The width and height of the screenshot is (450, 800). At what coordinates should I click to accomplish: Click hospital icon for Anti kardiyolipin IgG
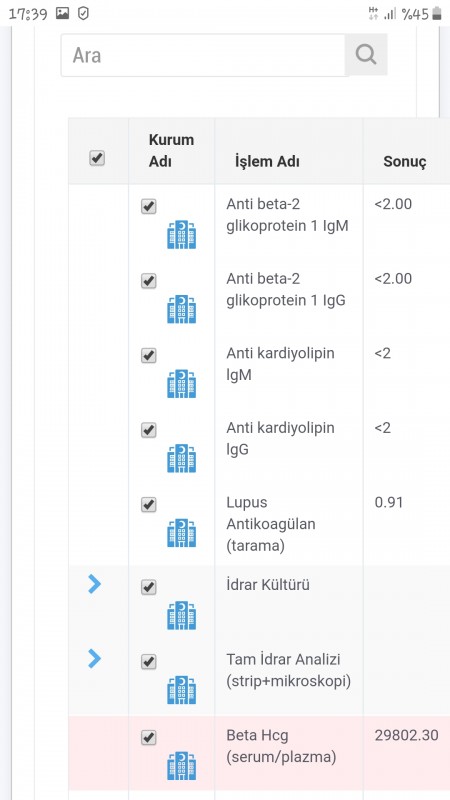click(x=182, y=458)
